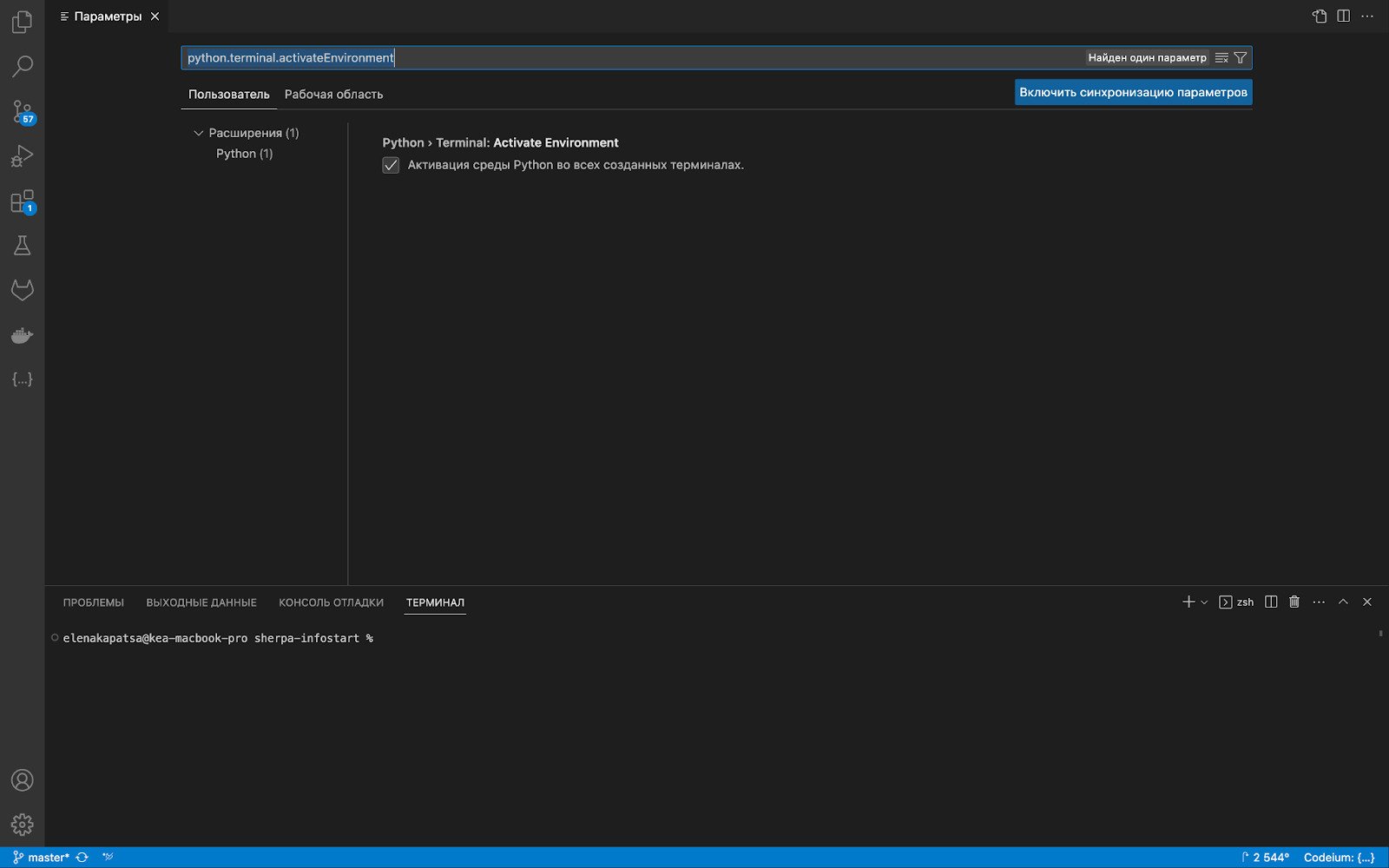Click the 2 544° status bar item
The width and height of the screenshot is (1389, 868).
coord(1265,858)
